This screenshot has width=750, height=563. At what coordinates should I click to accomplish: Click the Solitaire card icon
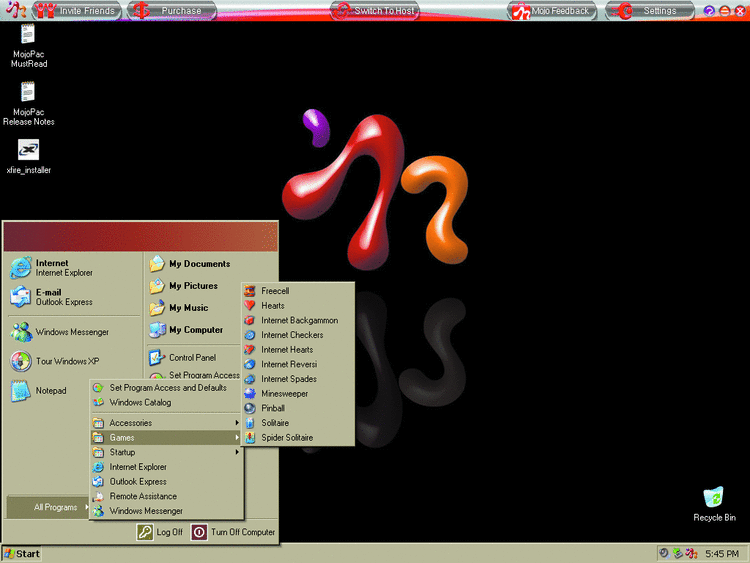tap(250, 423)
